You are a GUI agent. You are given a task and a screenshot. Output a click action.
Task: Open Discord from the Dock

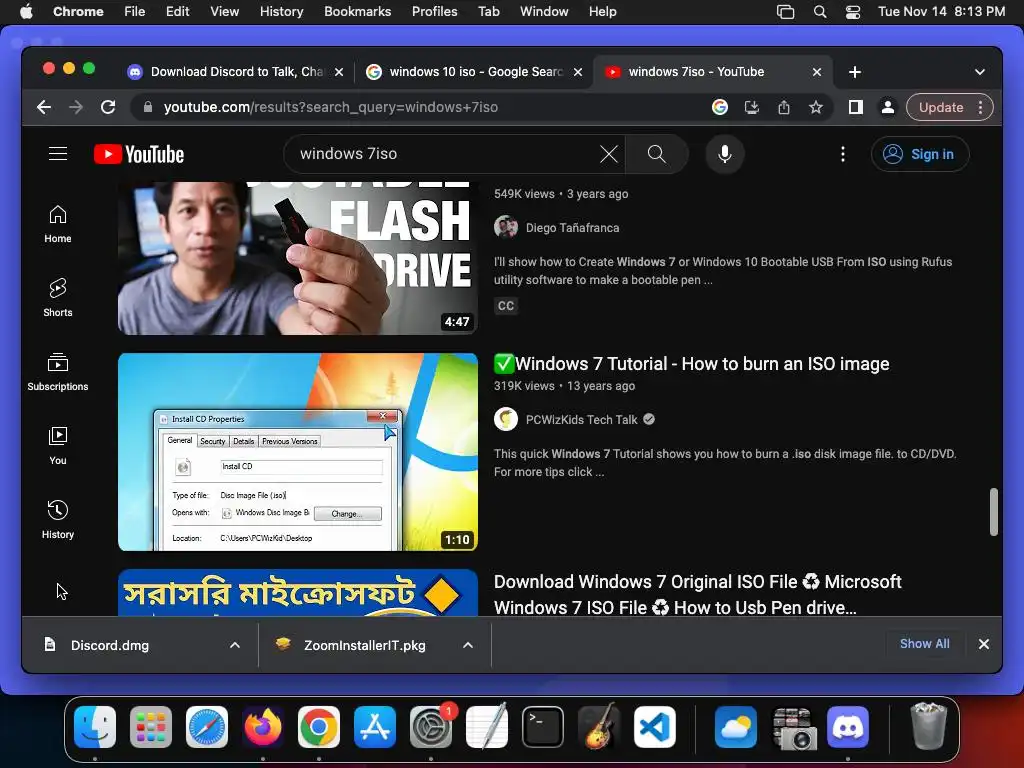point(848,727)
